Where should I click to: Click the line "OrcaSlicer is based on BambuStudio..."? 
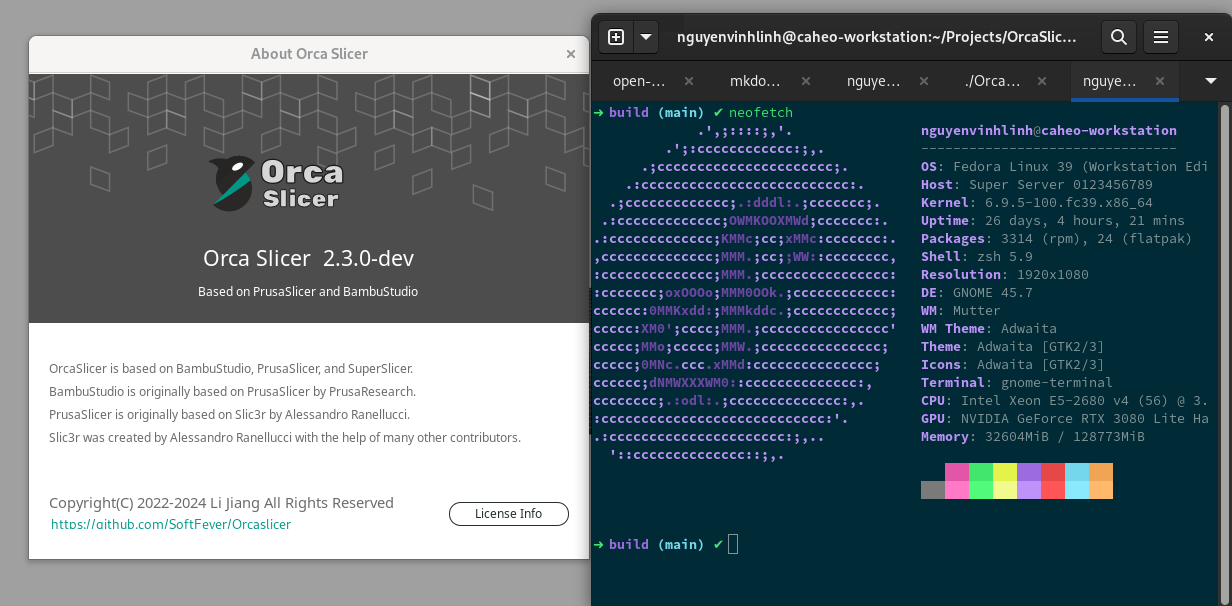tap(231, 368)
